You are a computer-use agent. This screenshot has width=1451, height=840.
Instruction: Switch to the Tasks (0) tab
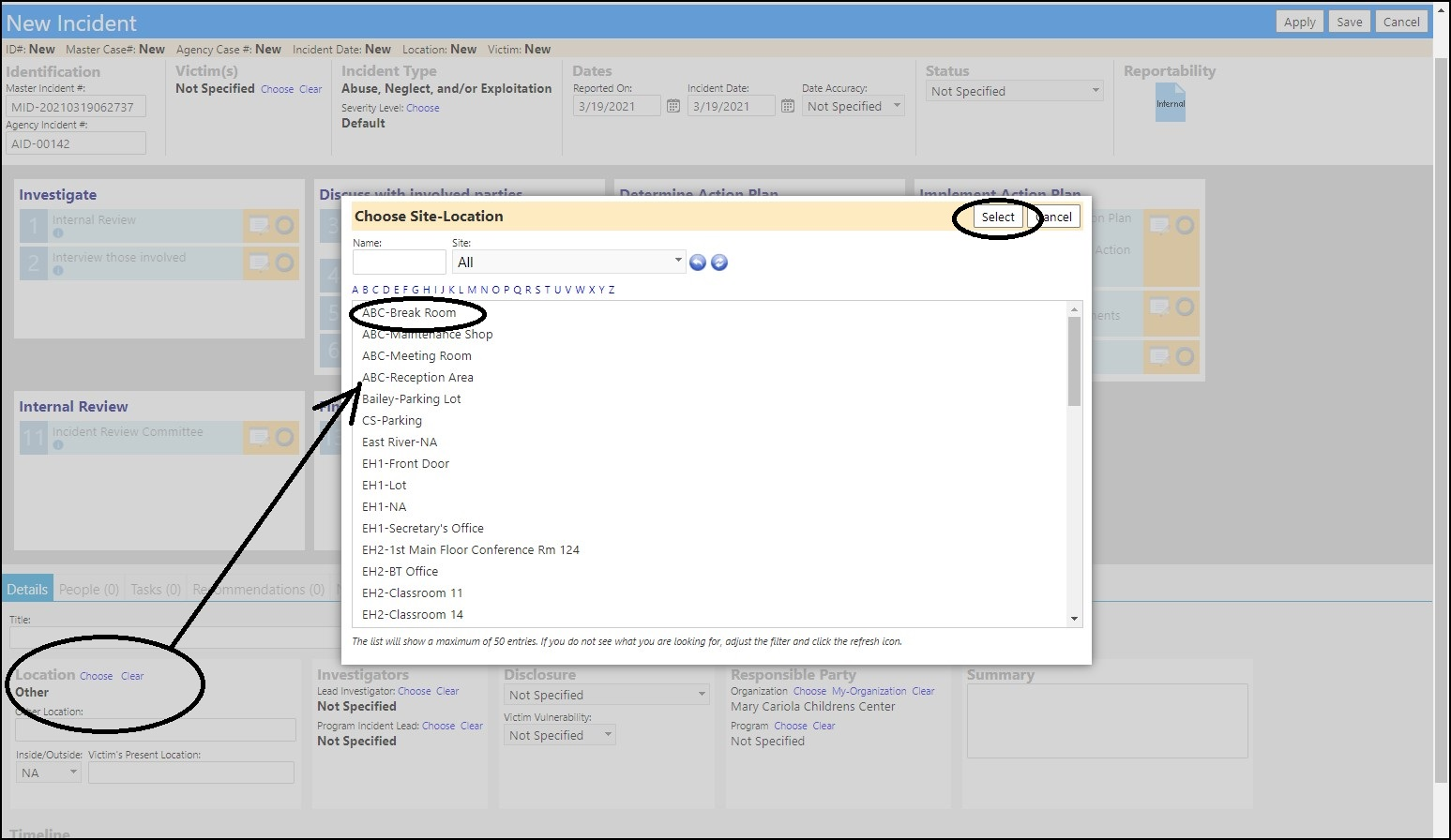156,590
